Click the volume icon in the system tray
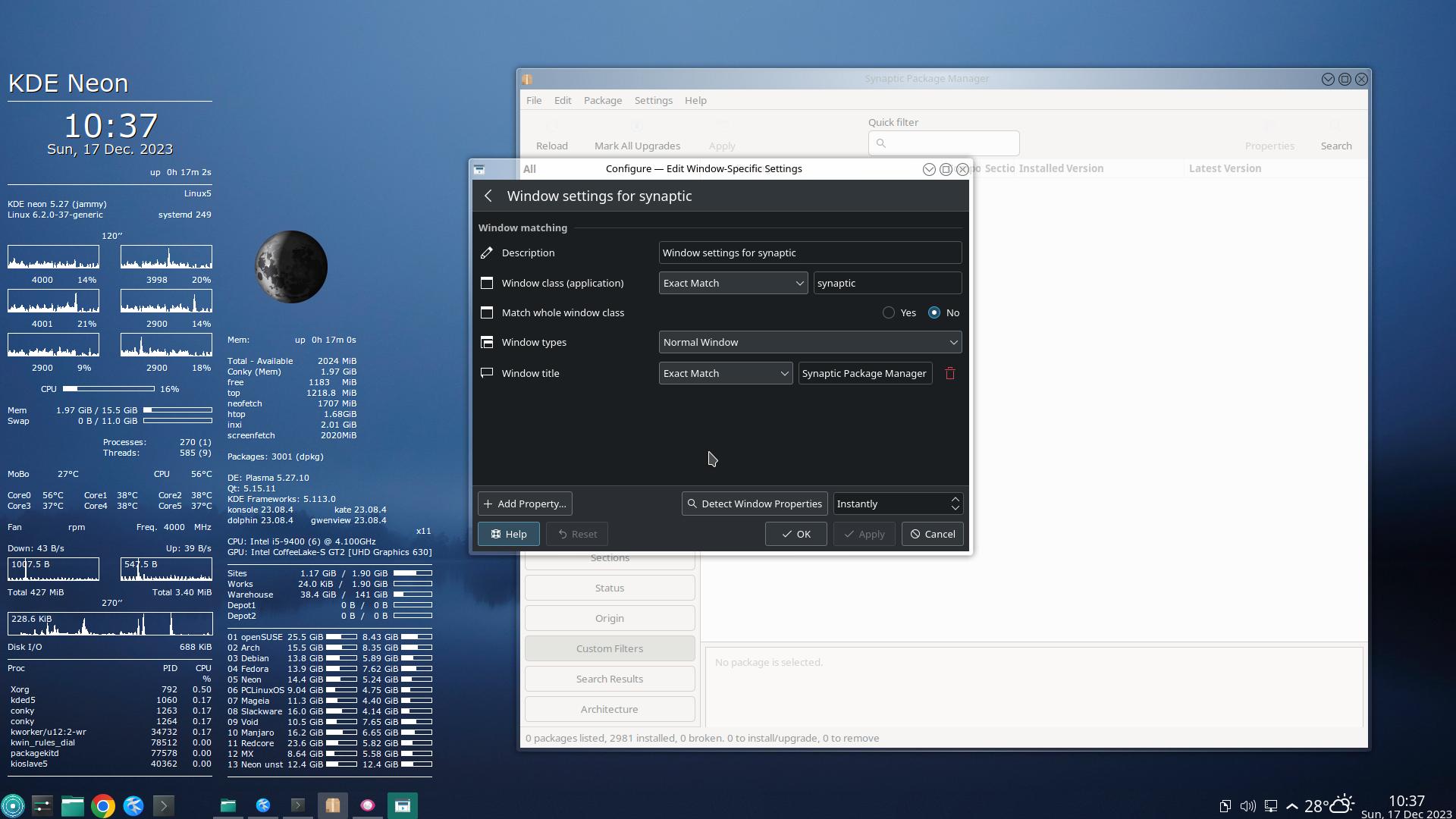Screen dimensions: 1456x819 coord(1247,806)
